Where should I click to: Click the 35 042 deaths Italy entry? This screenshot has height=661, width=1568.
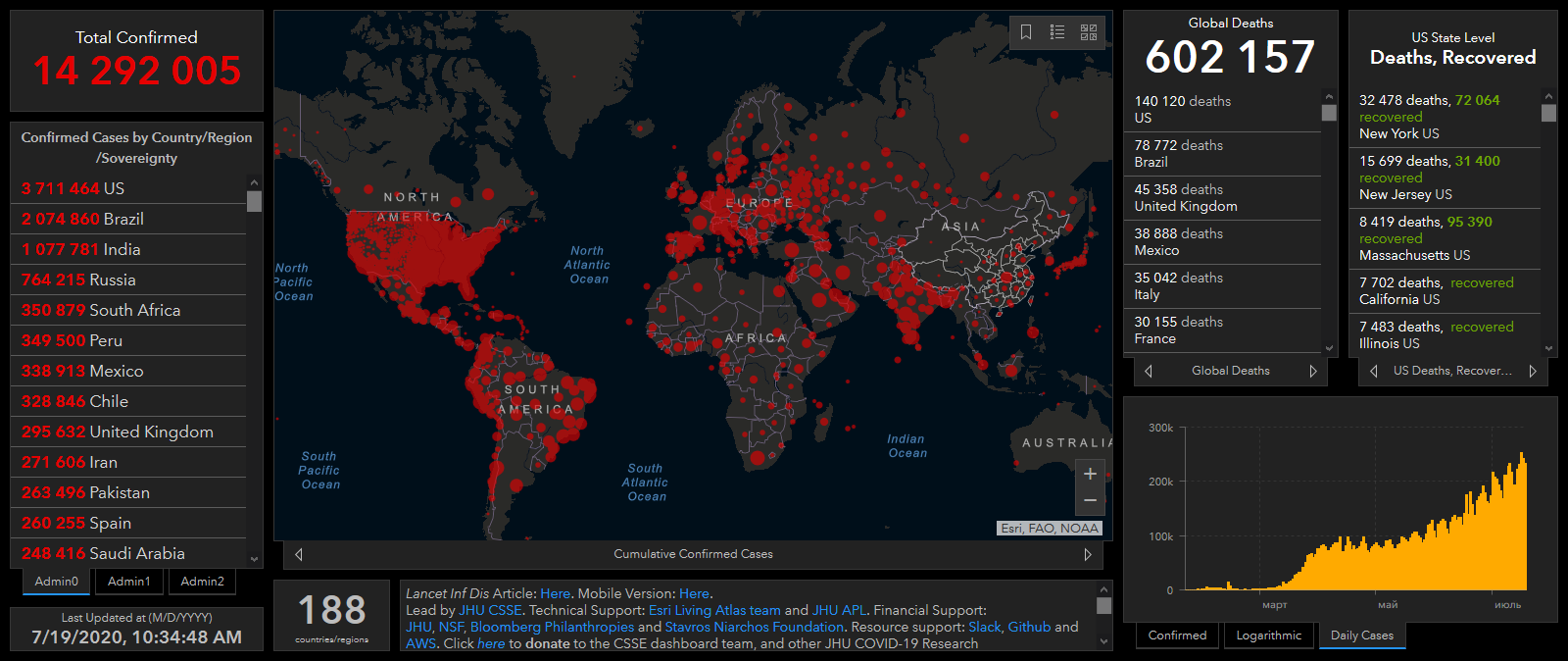coord(1222,286)
